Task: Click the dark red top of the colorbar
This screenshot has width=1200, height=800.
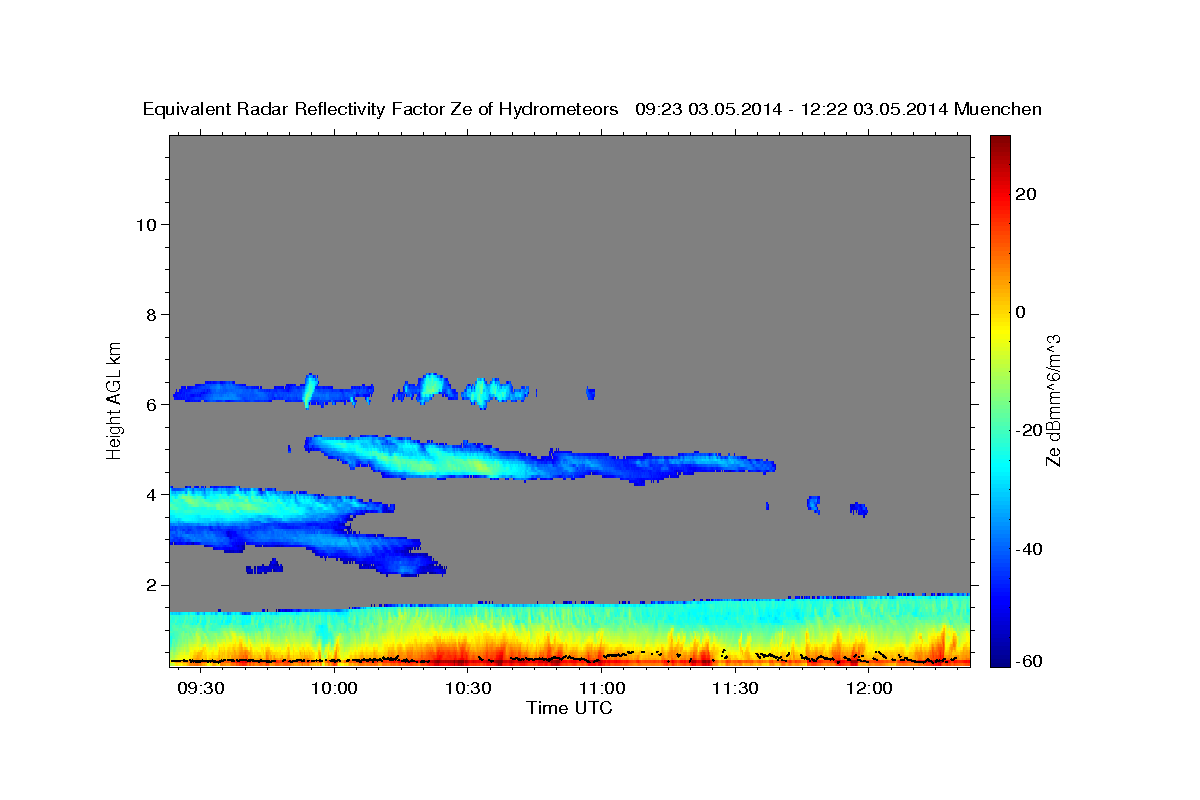Action: pos(998,142)
